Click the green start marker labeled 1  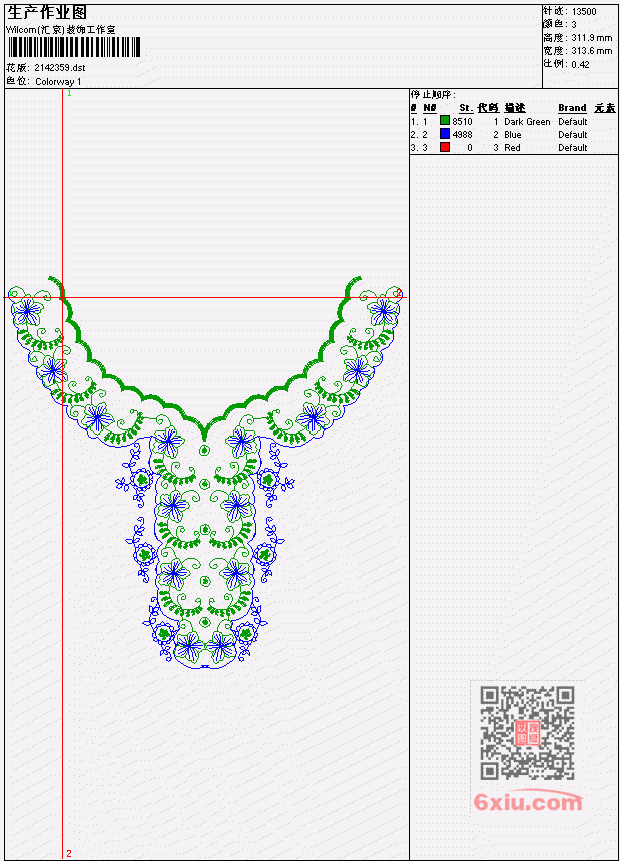69,93
